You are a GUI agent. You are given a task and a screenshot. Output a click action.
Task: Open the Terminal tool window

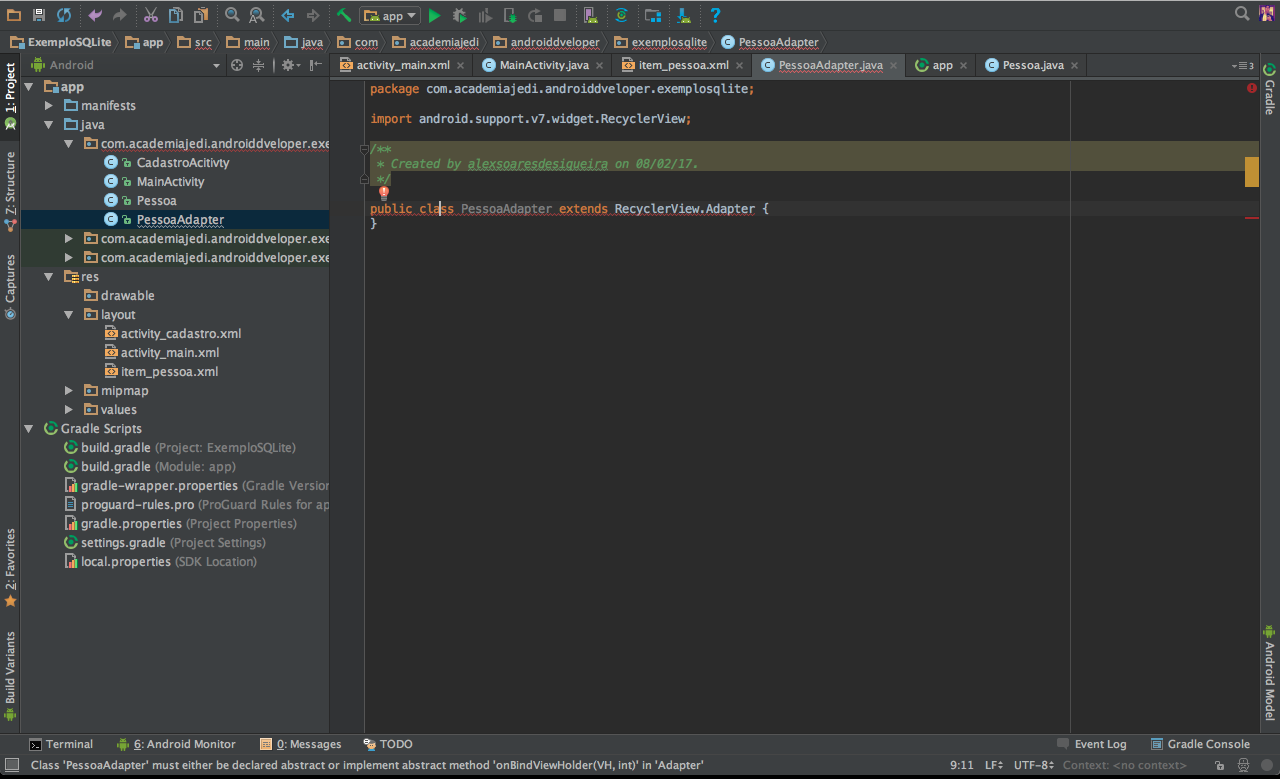pos(60,744)
